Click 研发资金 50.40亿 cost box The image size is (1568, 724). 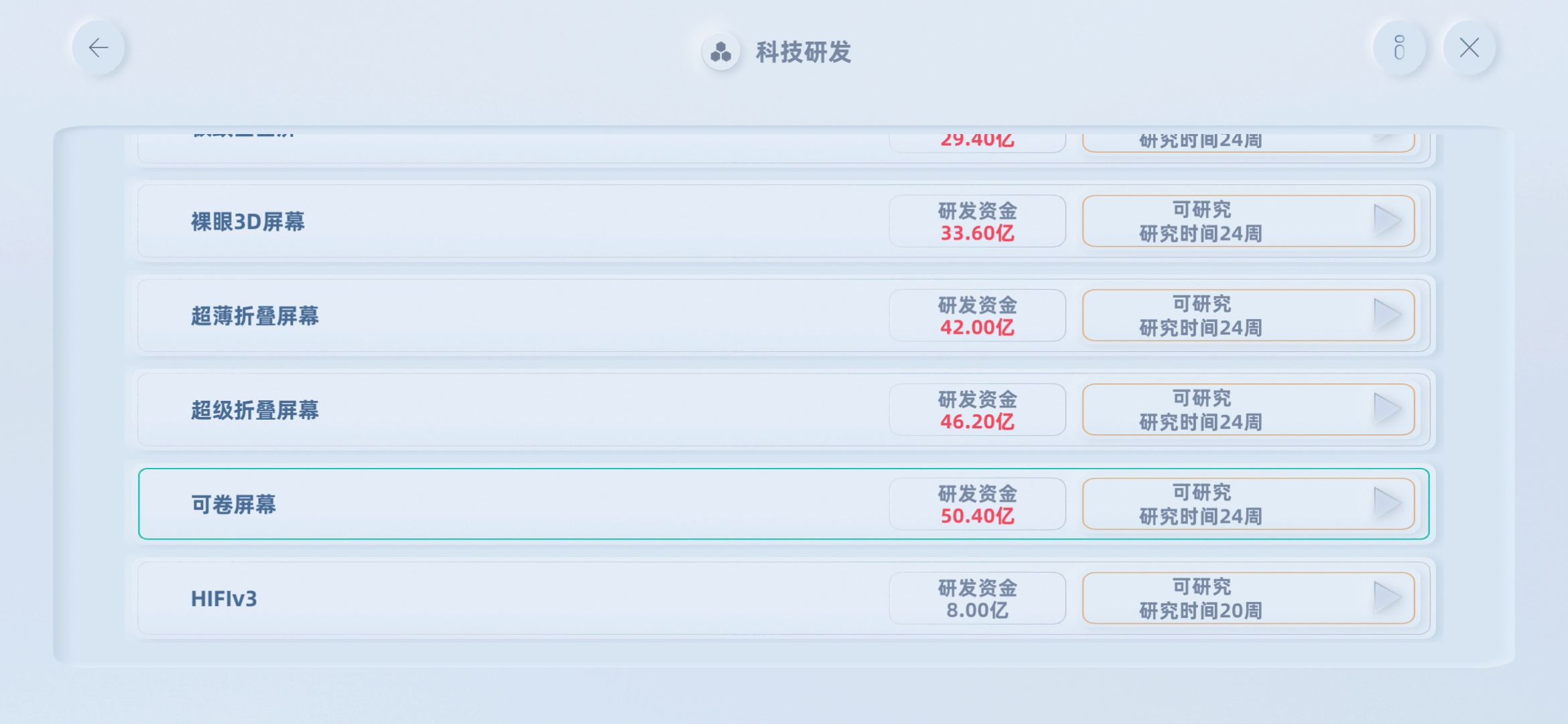click(977, 504)
